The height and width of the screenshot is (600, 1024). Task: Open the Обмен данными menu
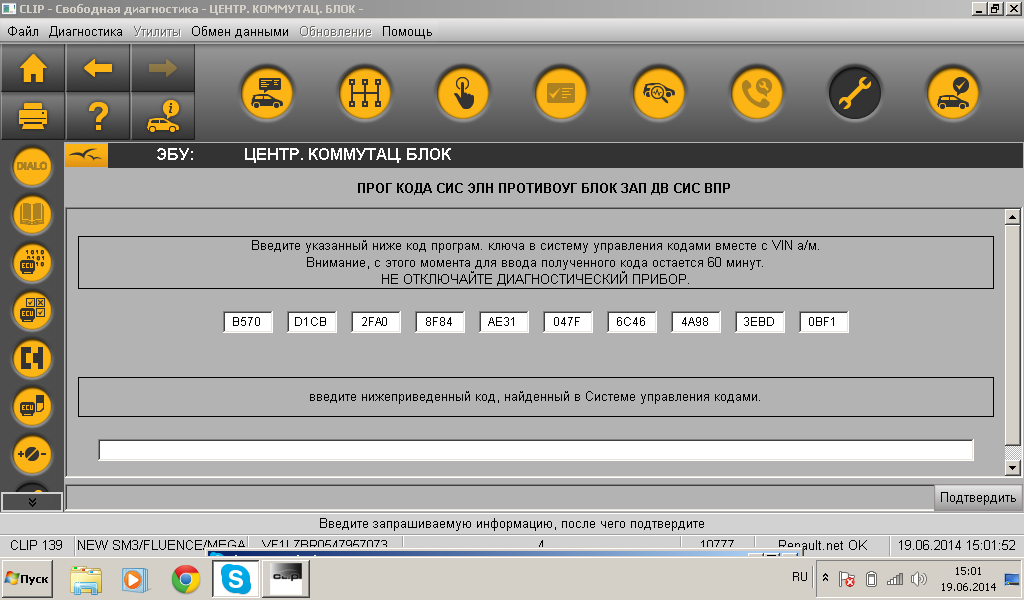pyautogui.click(x=240, y=31)
